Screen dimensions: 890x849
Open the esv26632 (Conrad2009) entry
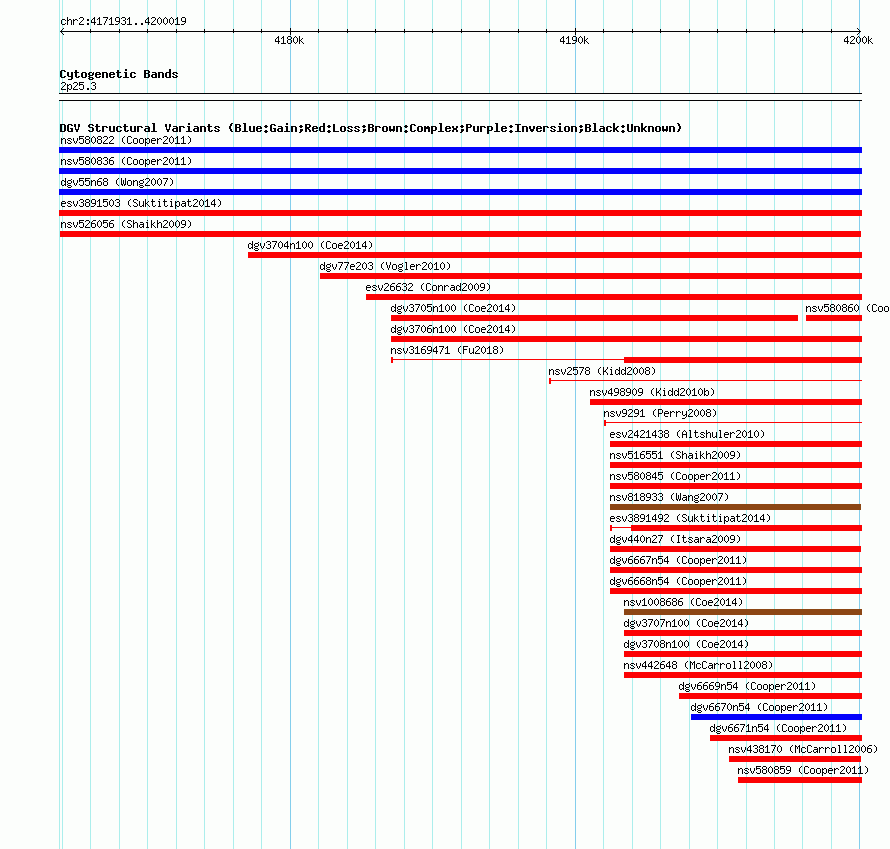(428, 287)
